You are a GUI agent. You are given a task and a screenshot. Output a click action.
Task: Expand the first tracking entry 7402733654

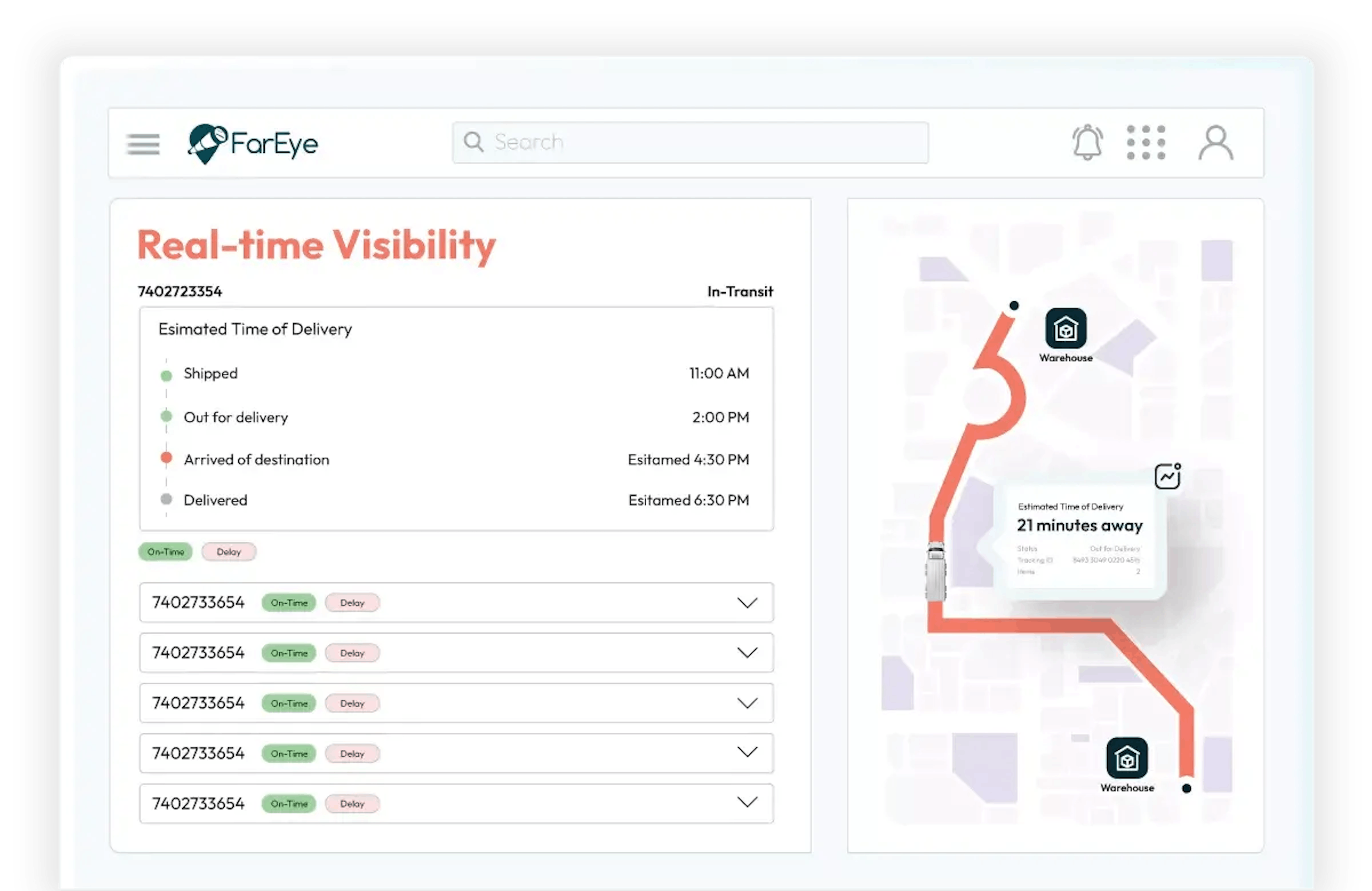tap(753, 602)
